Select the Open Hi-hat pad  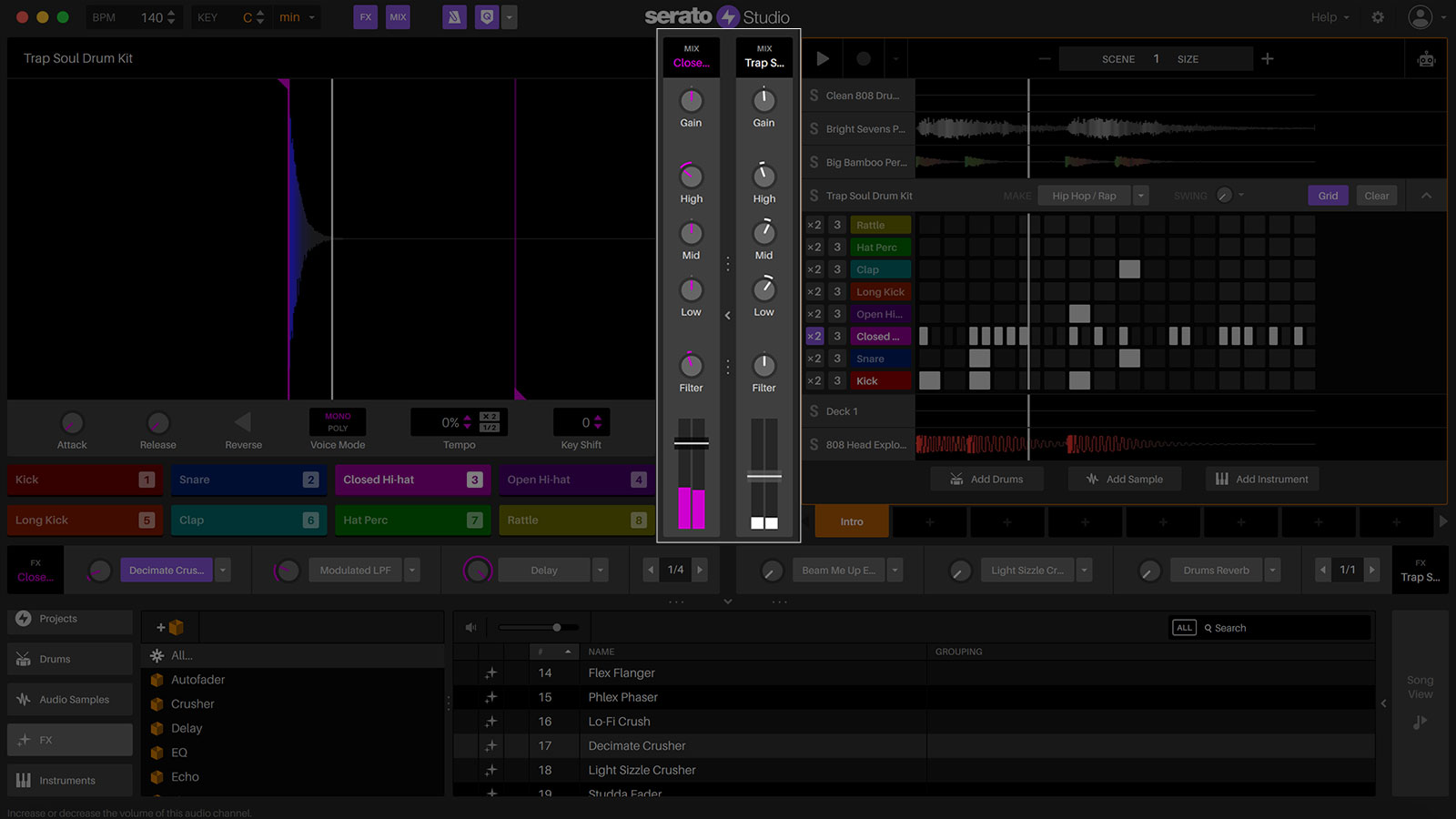576,480
